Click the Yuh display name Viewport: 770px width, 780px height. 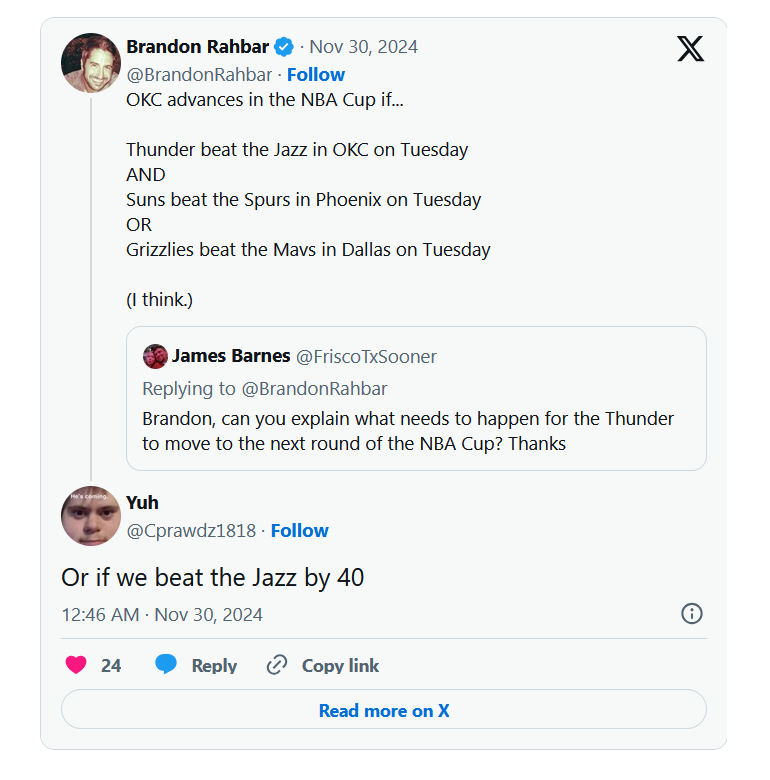(142, 502)
